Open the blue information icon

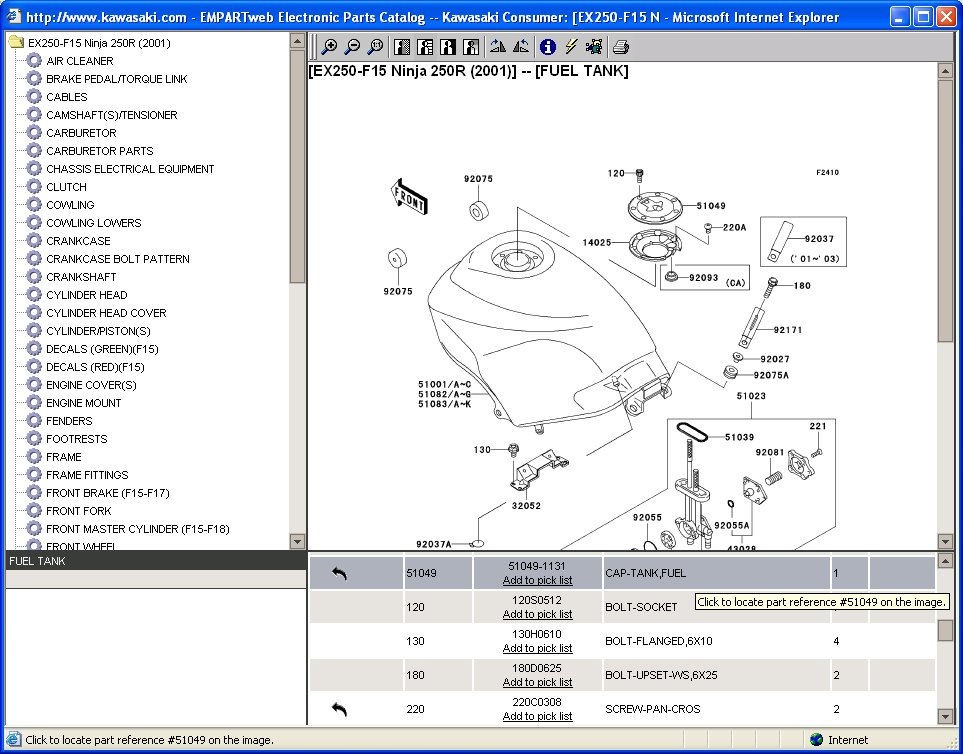(548, 47)
